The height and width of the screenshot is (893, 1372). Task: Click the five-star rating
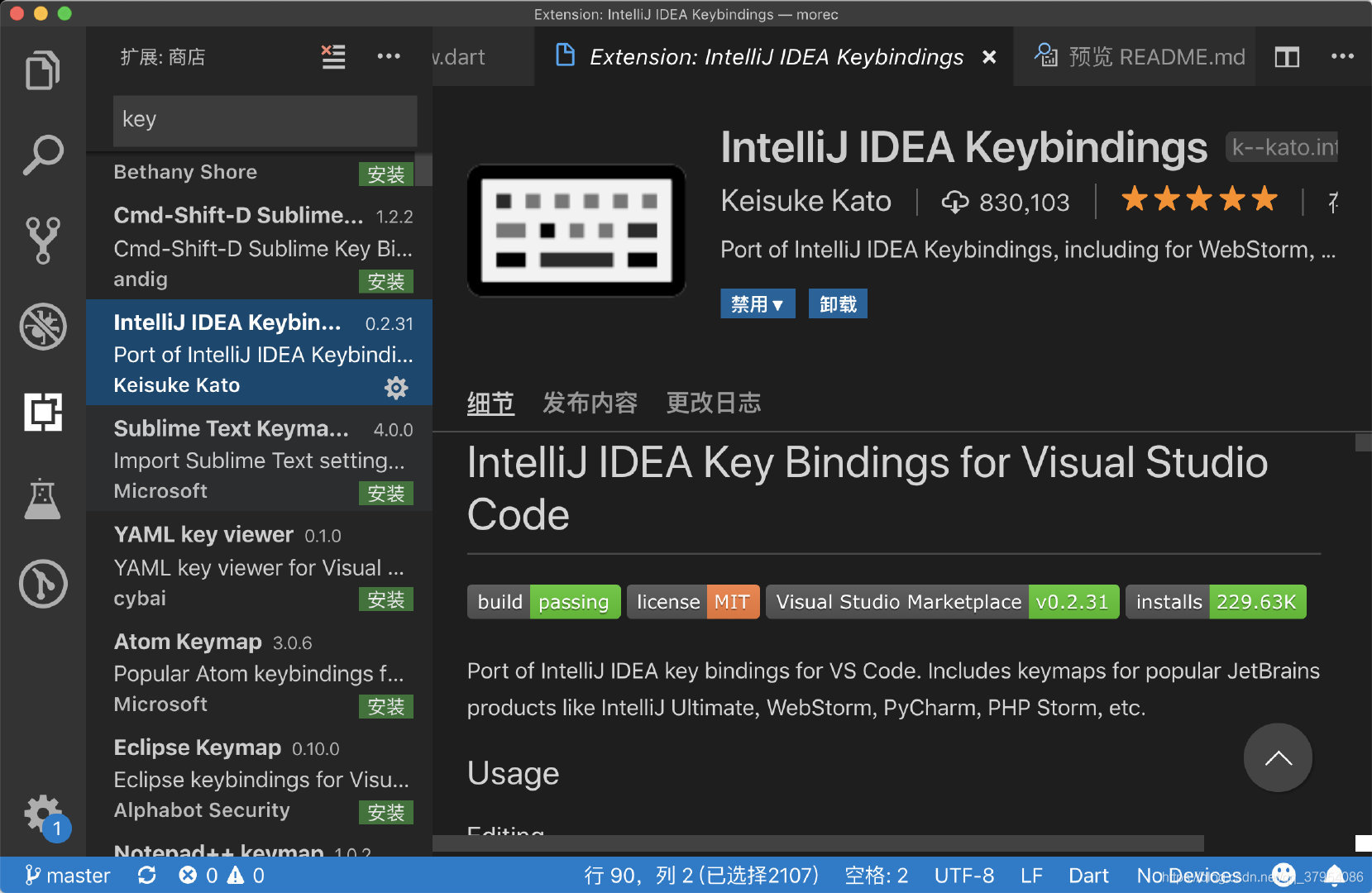click(x=1199, y=199)
